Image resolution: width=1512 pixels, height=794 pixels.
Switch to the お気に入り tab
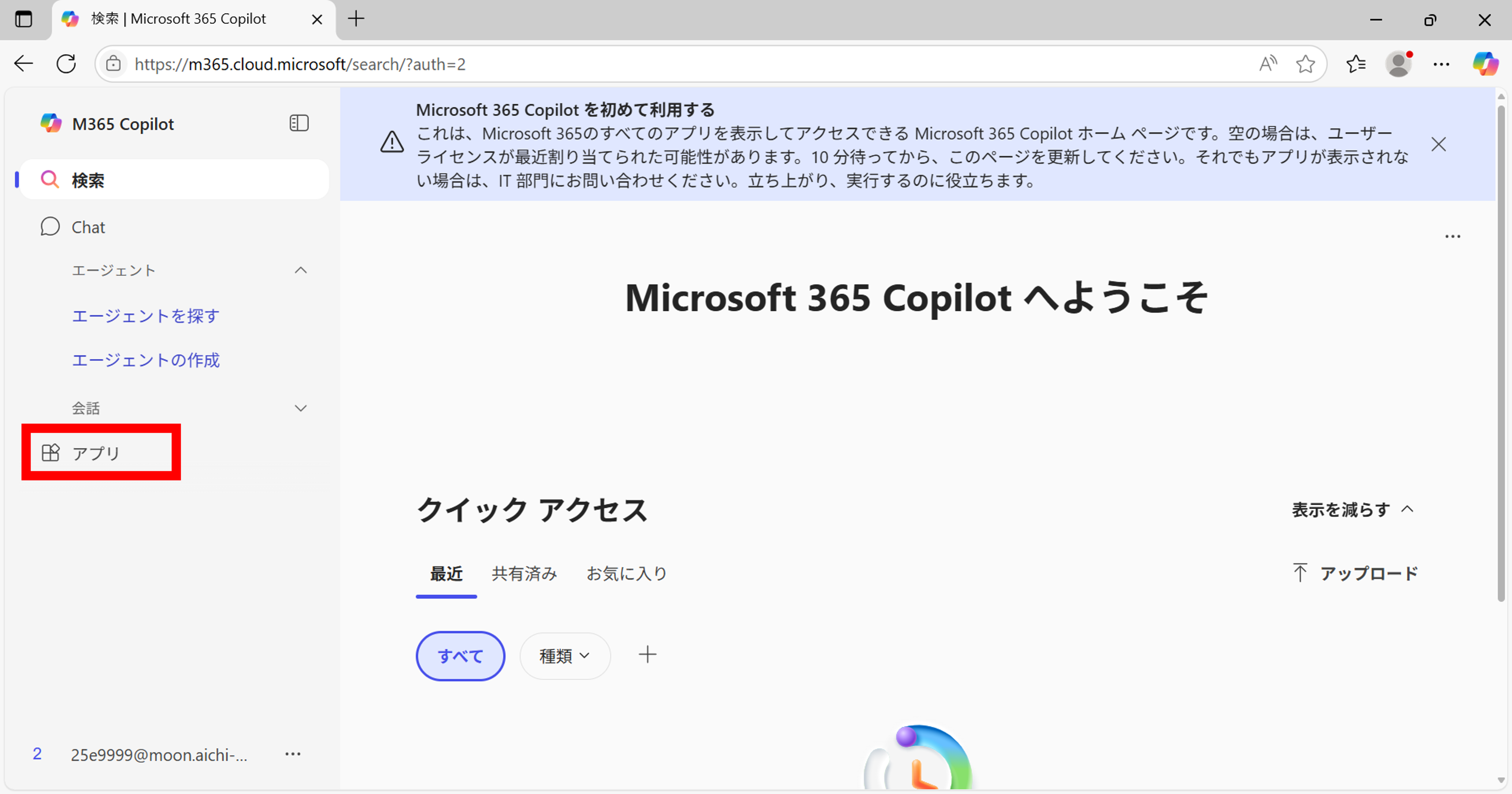pyautogui.click(x=626, y=574)
